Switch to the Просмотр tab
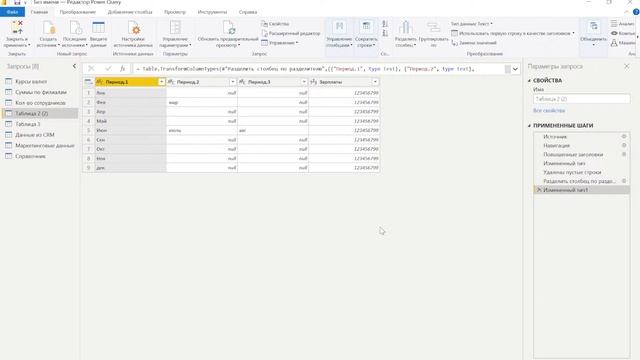The width and height of the screenshot is (640, 360). pos(175,12)
